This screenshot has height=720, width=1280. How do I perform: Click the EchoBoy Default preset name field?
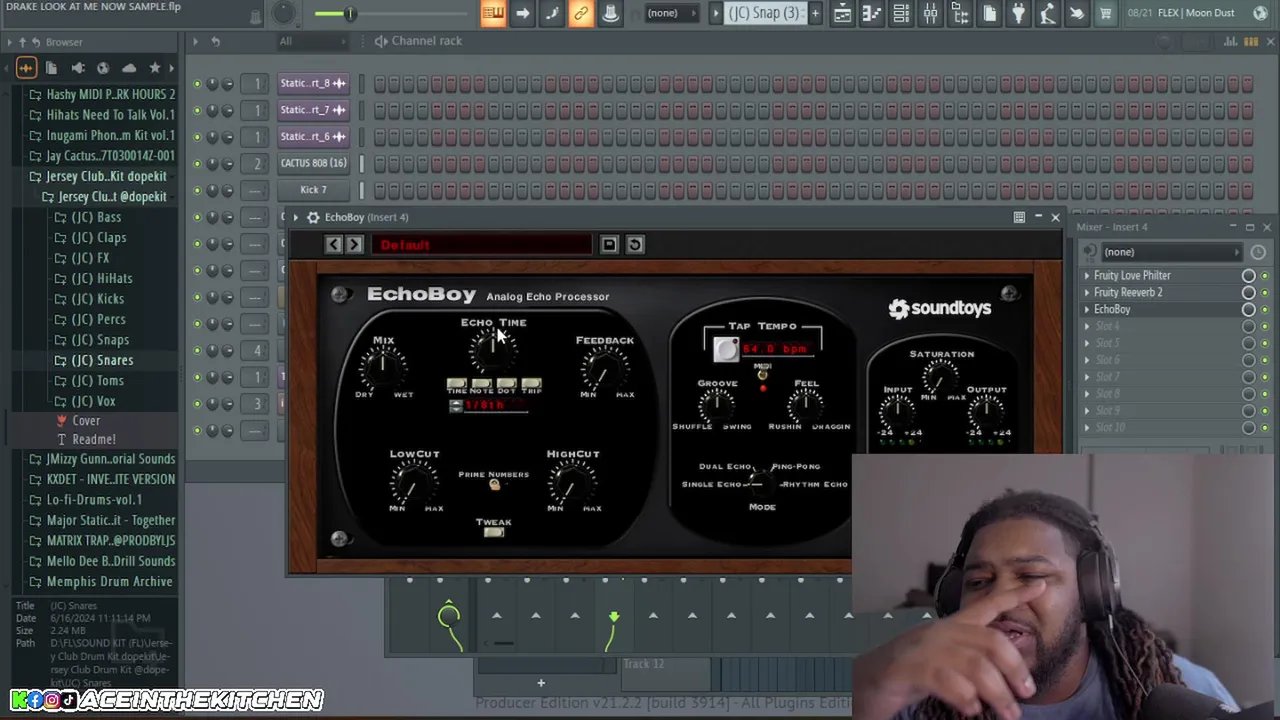pyautogui.click(x=482, y=245)
